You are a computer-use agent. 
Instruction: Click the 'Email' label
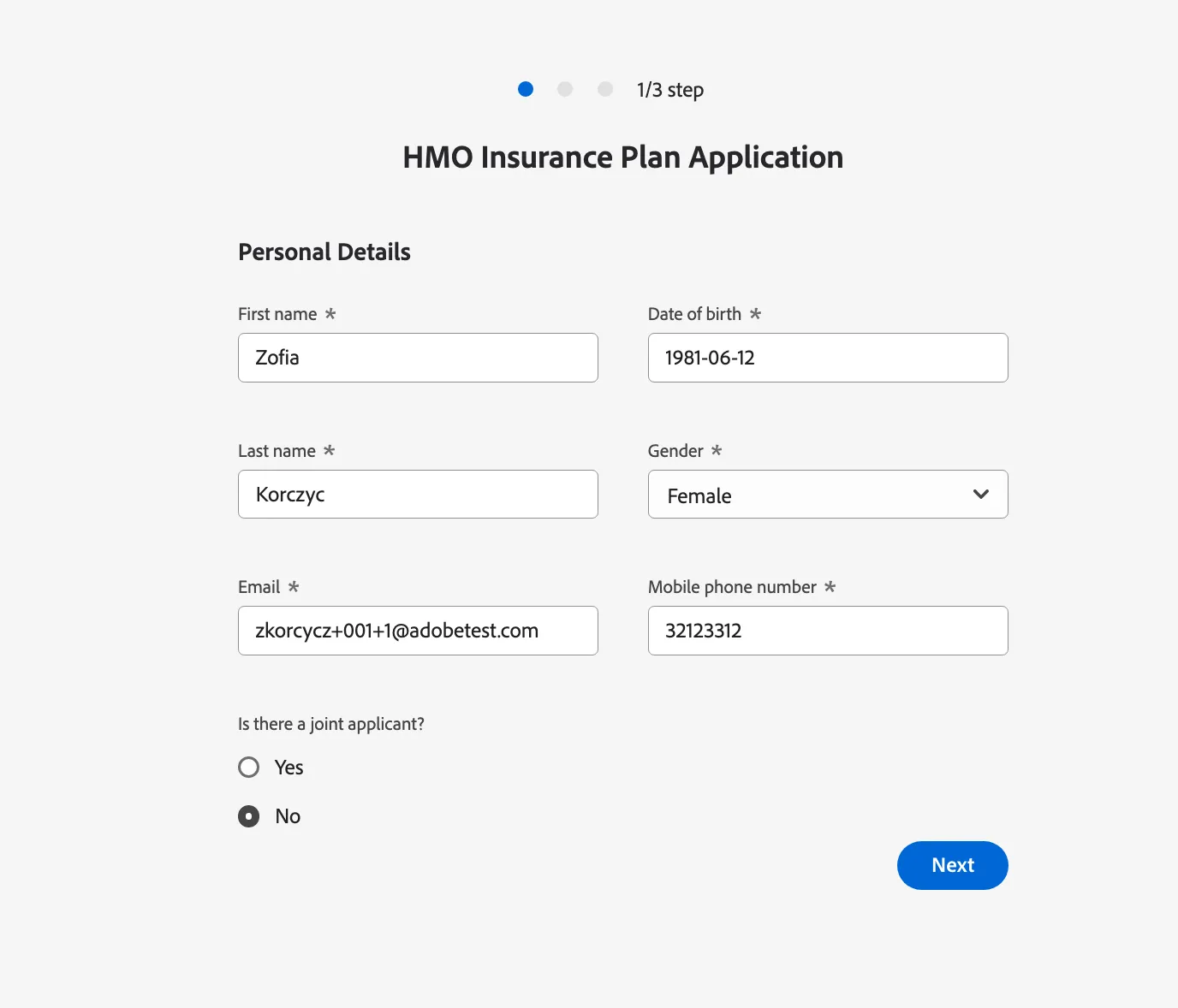(x=259, y=587)
